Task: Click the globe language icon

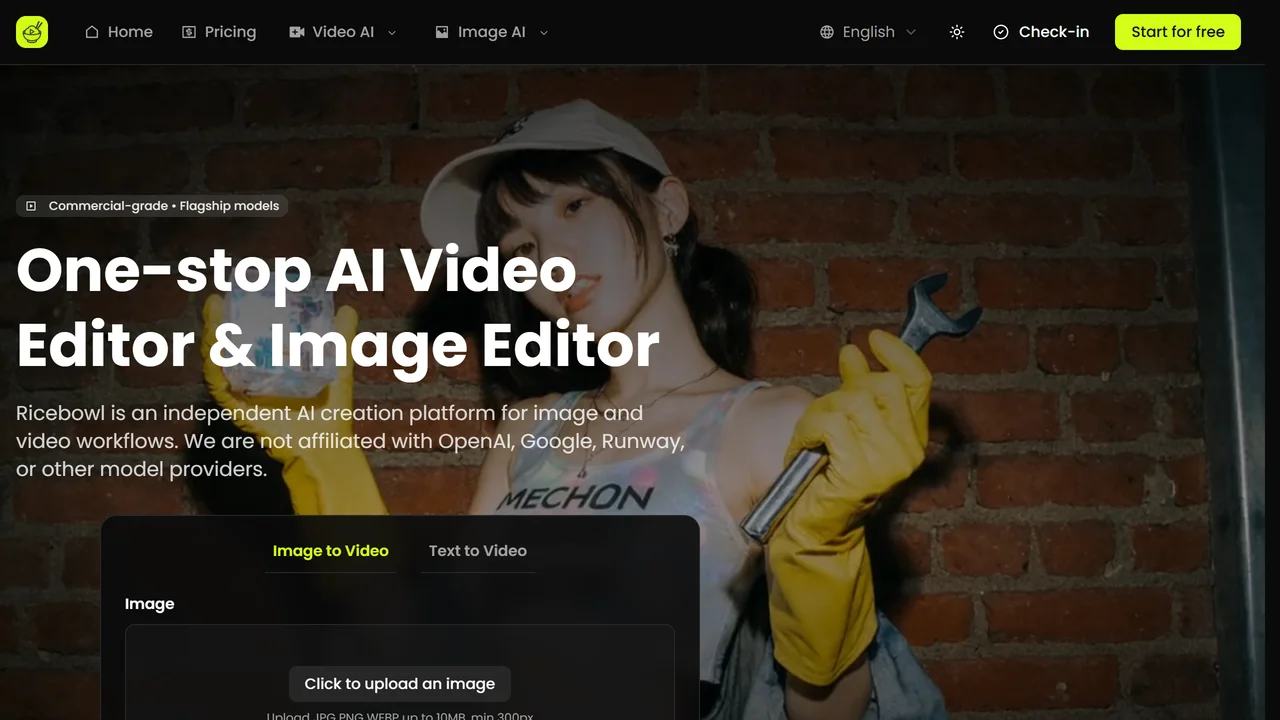Action: [x=827, y=32]
